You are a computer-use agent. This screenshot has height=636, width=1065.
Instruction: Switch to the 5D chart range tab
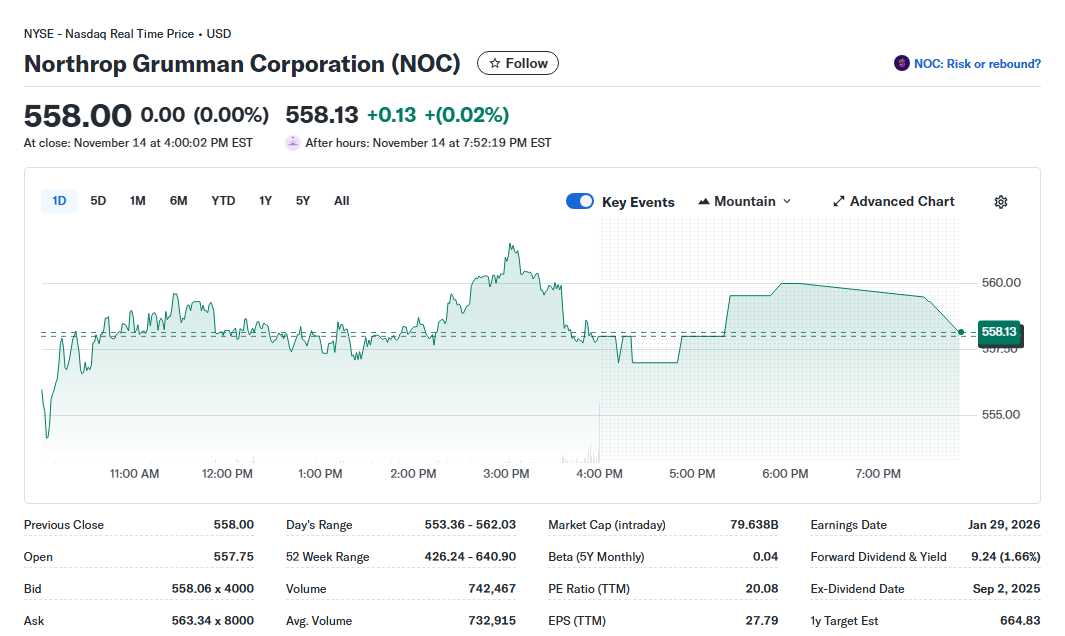click(x=98, y=200)
